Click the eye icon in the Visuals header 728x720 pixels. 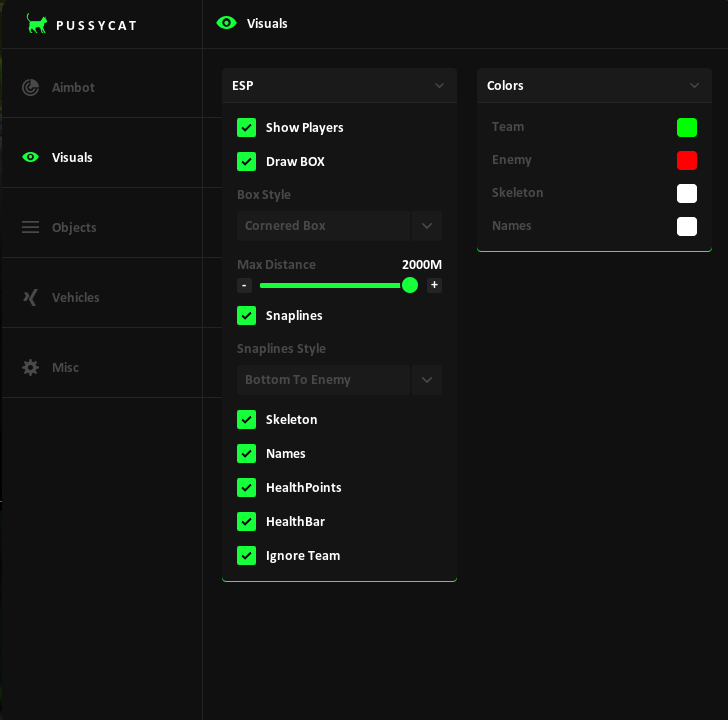coord(227,23)
